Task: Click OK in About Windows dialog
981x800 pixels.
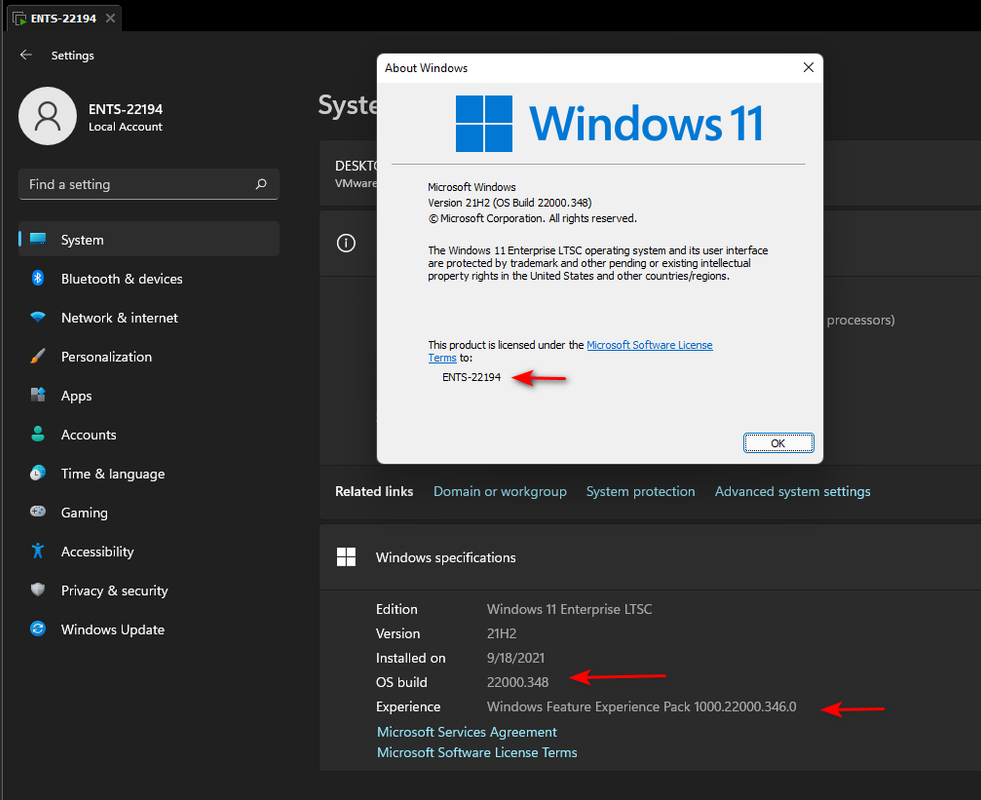Action: pos(778,443)
